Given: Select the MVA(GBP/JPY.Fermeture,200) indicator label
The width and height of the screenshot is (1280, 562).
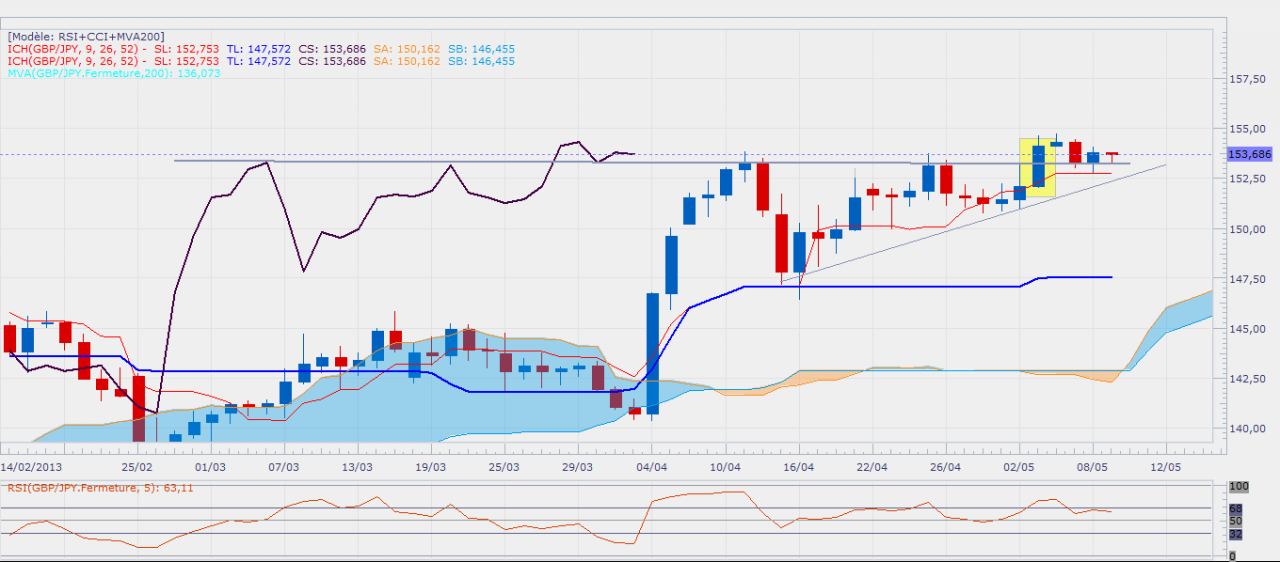Looking at the screenshot, I should click(x=114, y=73).
